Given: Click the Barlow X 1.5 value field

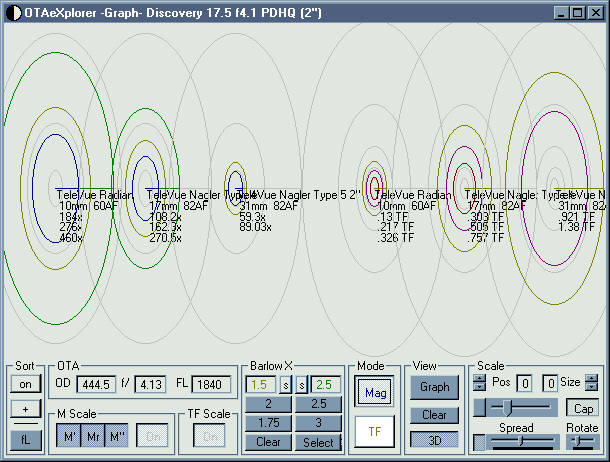Looking at the screenshot, I should point(261,385).
